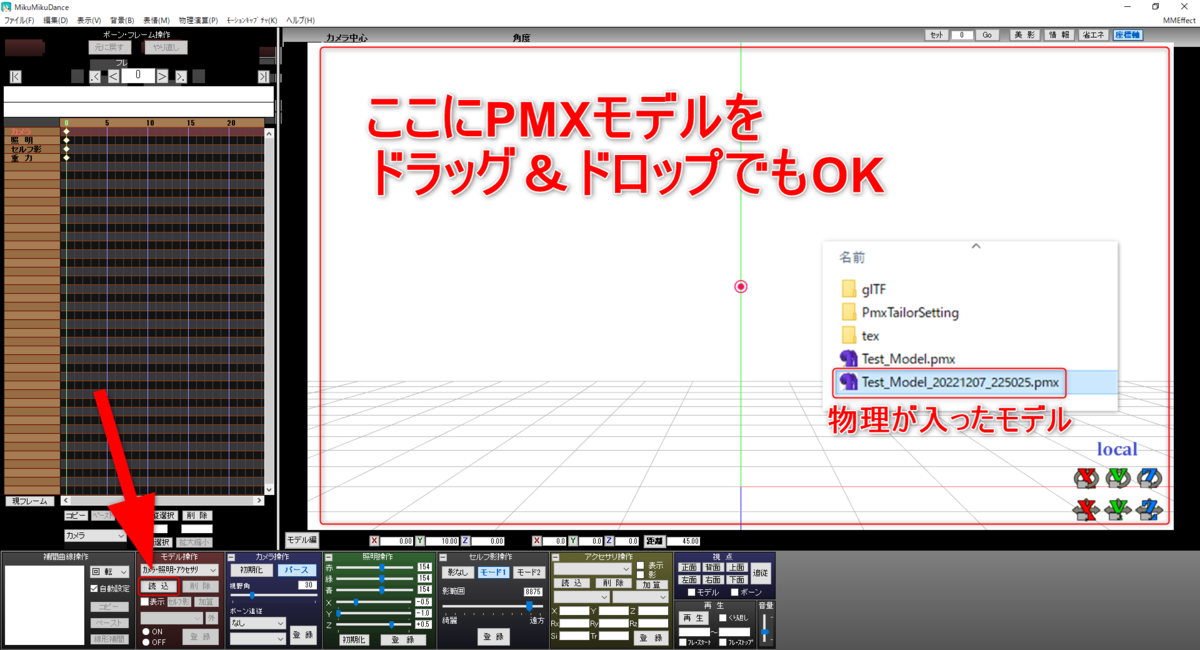Collapse the アクセサリ操作 panel
This screenshot has height=650, width=1200.
coord(555,556)
